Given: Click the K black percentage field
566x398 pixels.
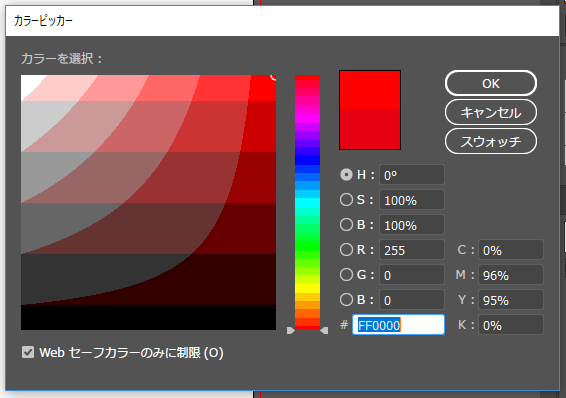Looking at the screenshot, I should tap(511, 325).
